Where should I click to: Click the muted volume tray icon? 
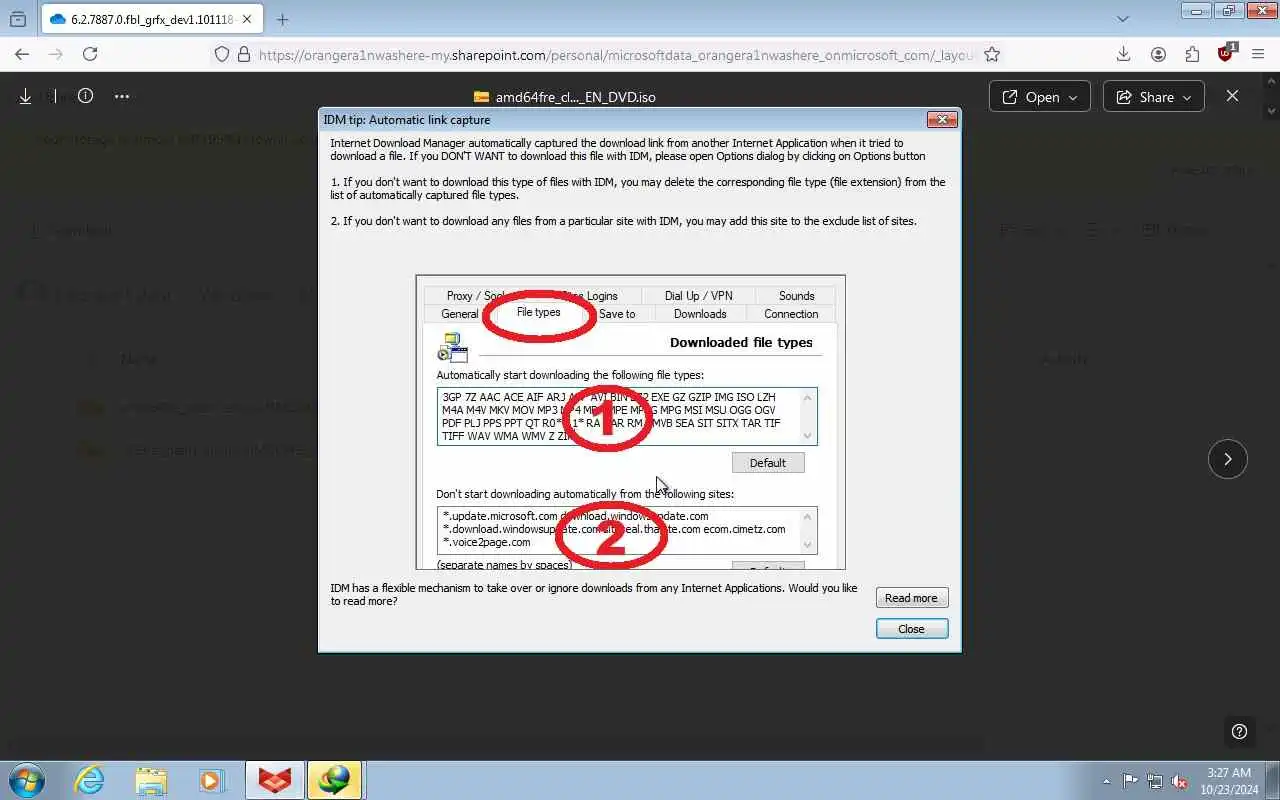(1180, 781)
